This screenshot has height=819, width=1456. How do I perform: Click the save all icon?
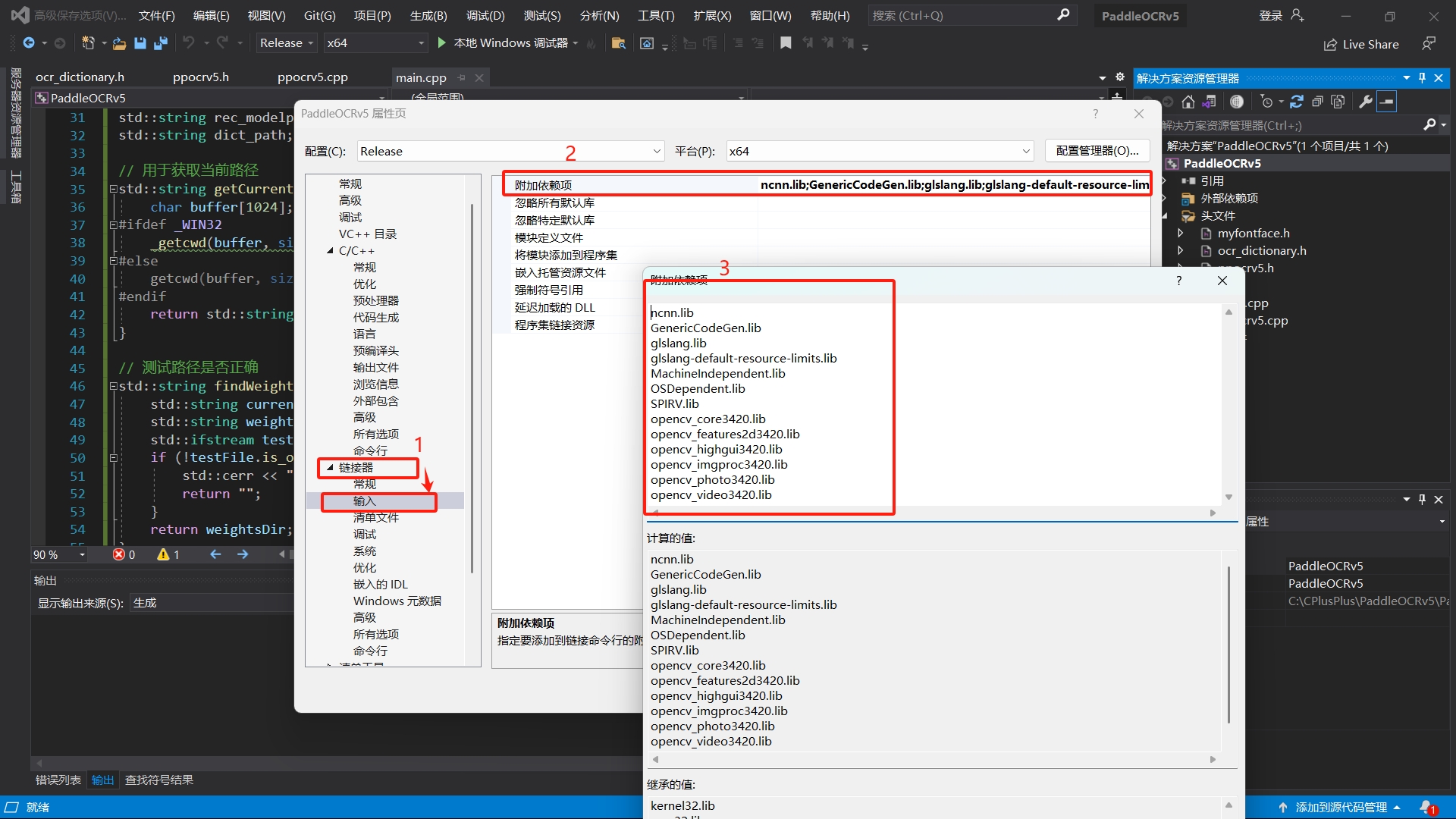pos(160,43)
